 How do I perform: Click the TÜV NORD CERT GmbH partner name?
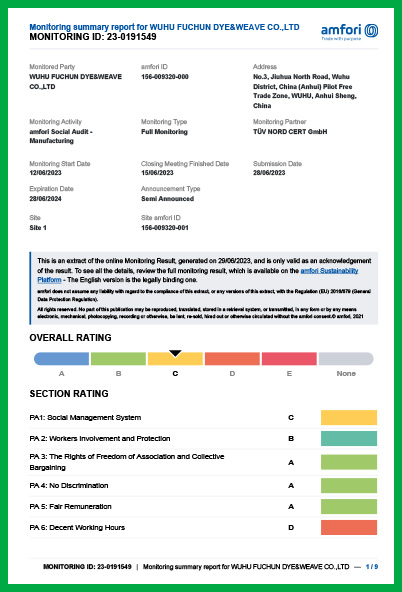point(290,132)
